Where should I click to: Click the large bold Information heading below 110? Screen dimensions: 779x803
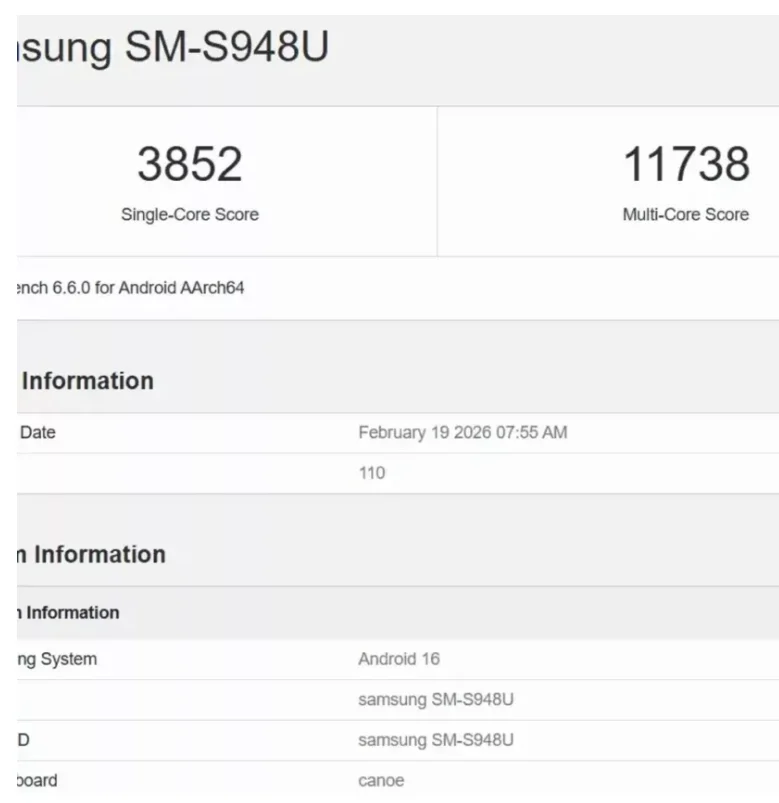(x=94, y=554)
